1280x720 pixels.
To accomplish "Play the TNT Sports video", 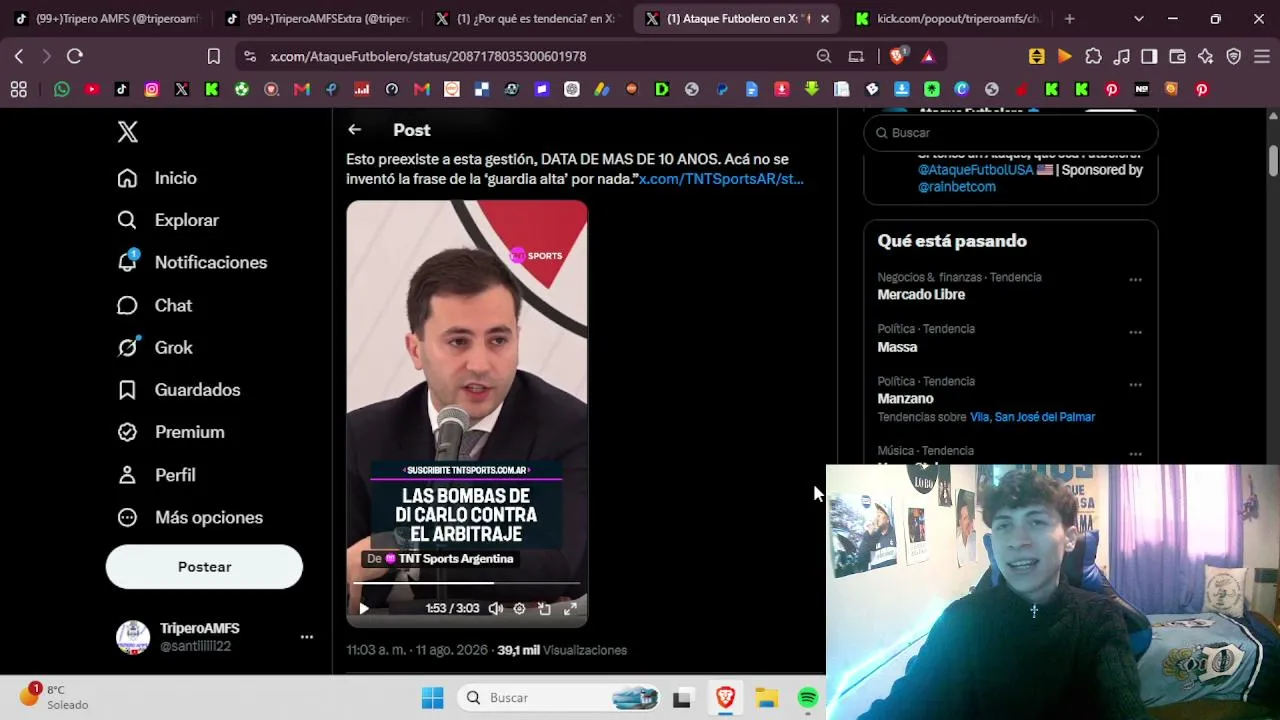I will pyautogui.click(x=364, y=608).
